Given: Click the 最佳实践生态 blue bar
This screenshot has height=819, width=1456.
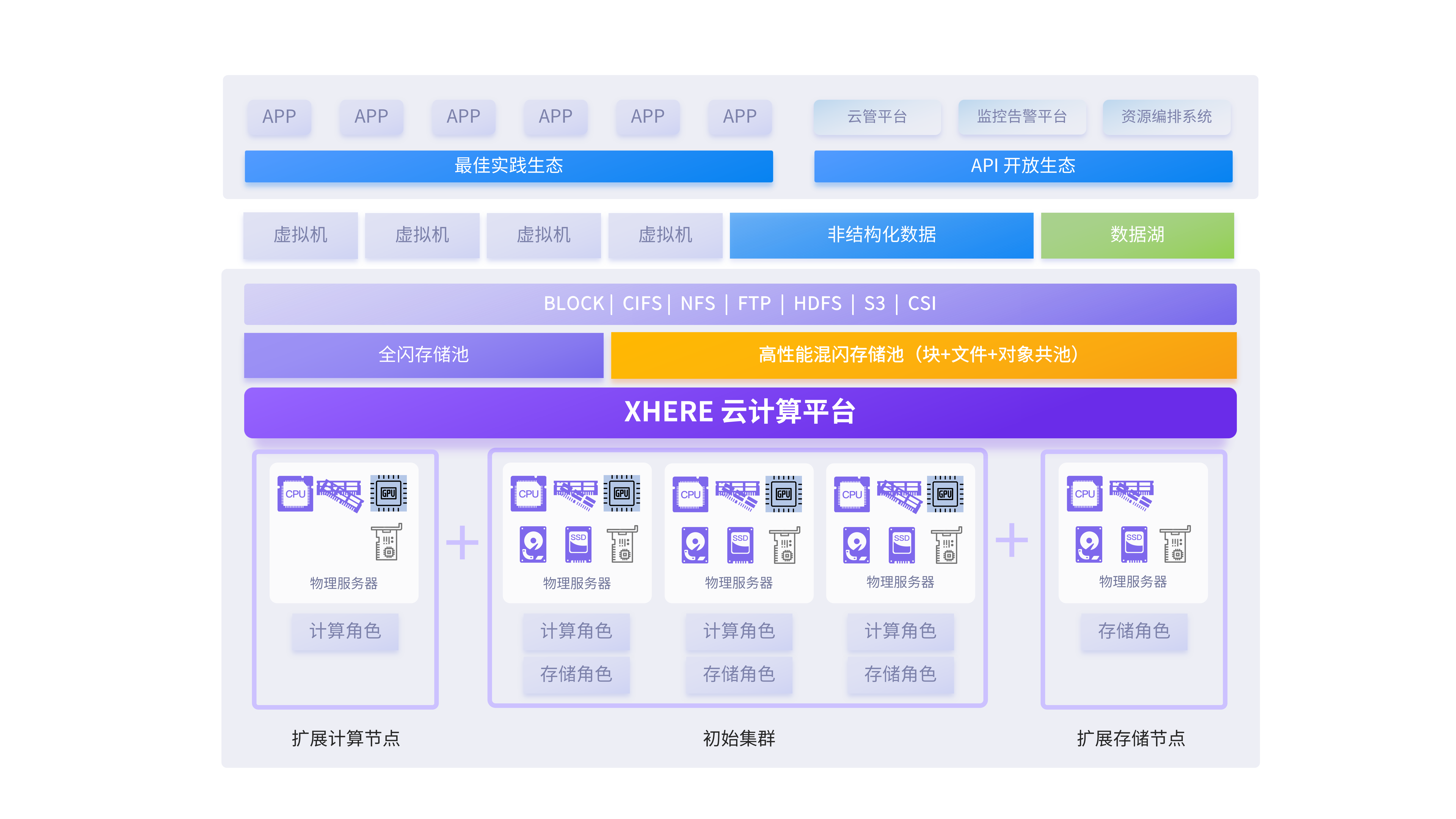Looking at the screenshot, I should 509,166.
